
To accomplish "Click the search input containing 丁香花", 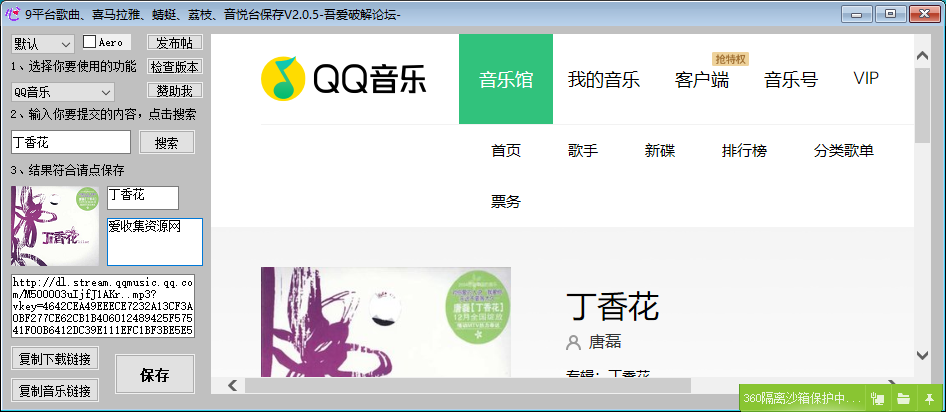I will click(71, 143).
